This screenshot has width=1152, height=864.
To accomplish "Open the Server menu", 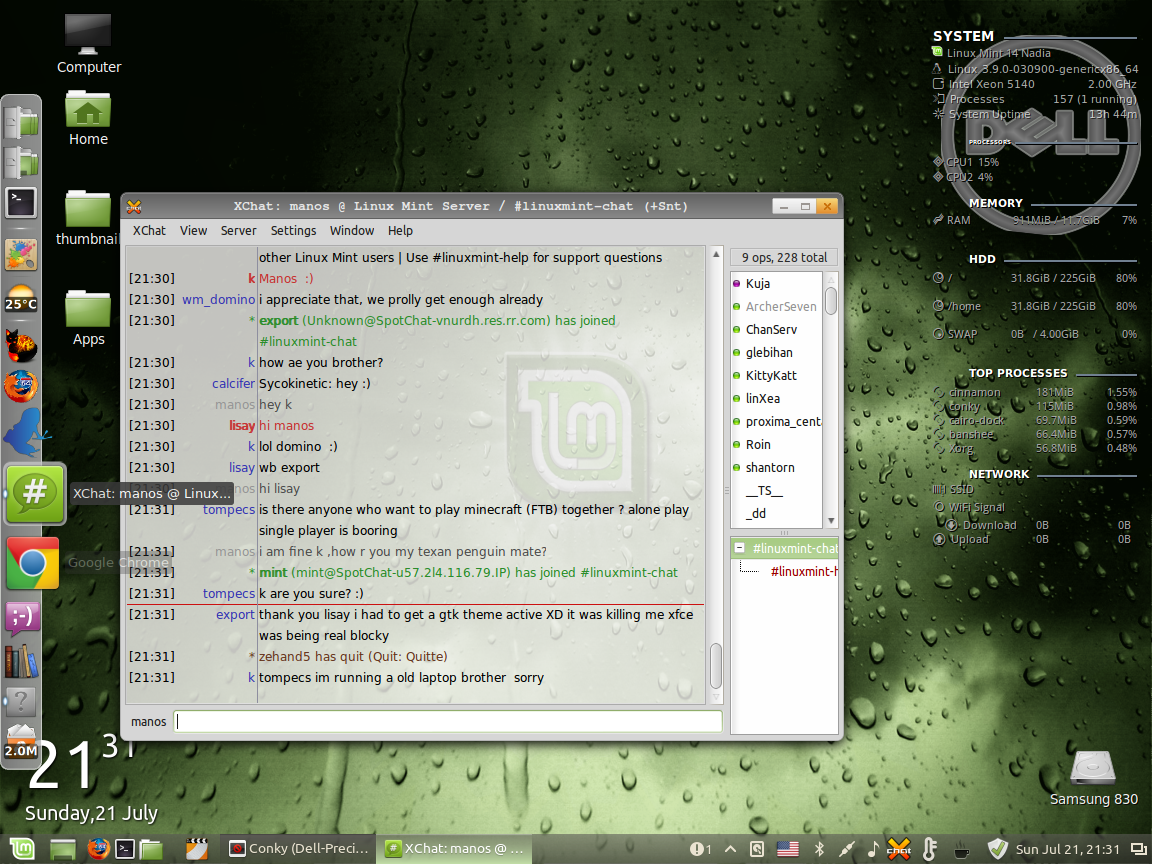I will [x=239, y=231].
